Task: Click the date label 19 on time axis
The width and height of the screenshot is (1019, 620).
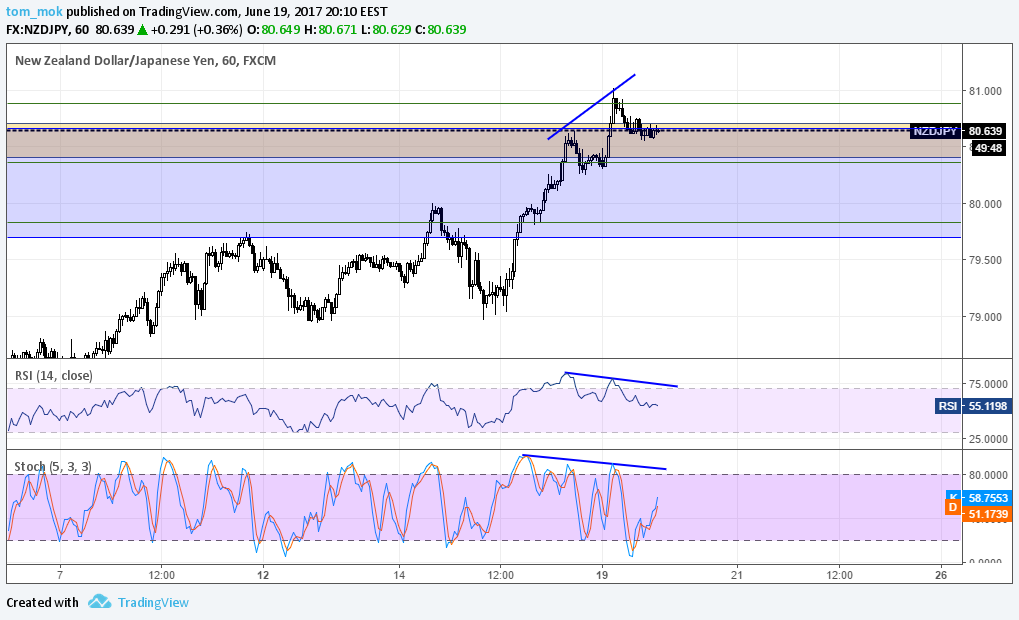Action: tap(602, 575)
